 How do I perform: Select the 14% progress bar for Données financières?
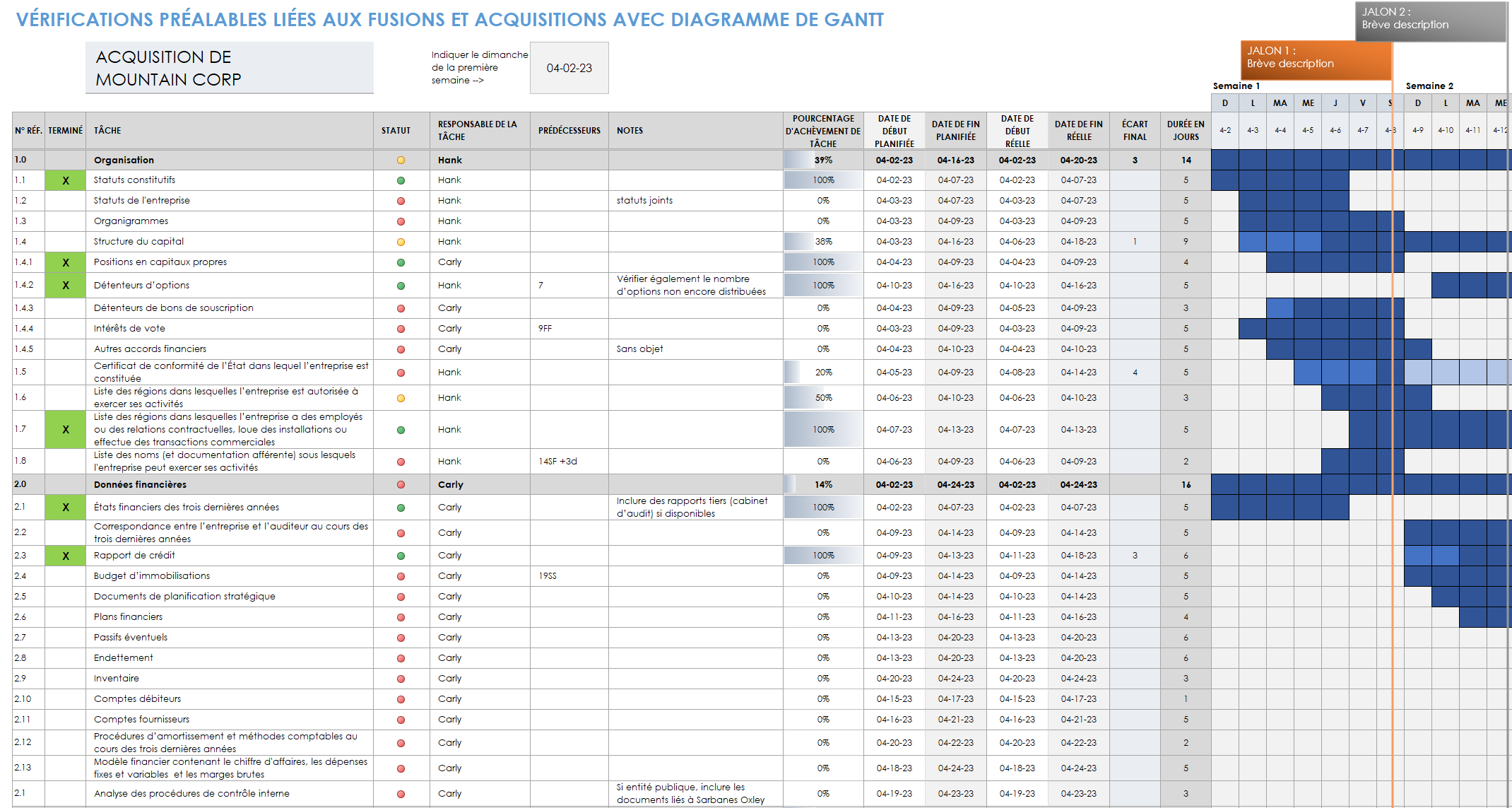click(823, 485)
